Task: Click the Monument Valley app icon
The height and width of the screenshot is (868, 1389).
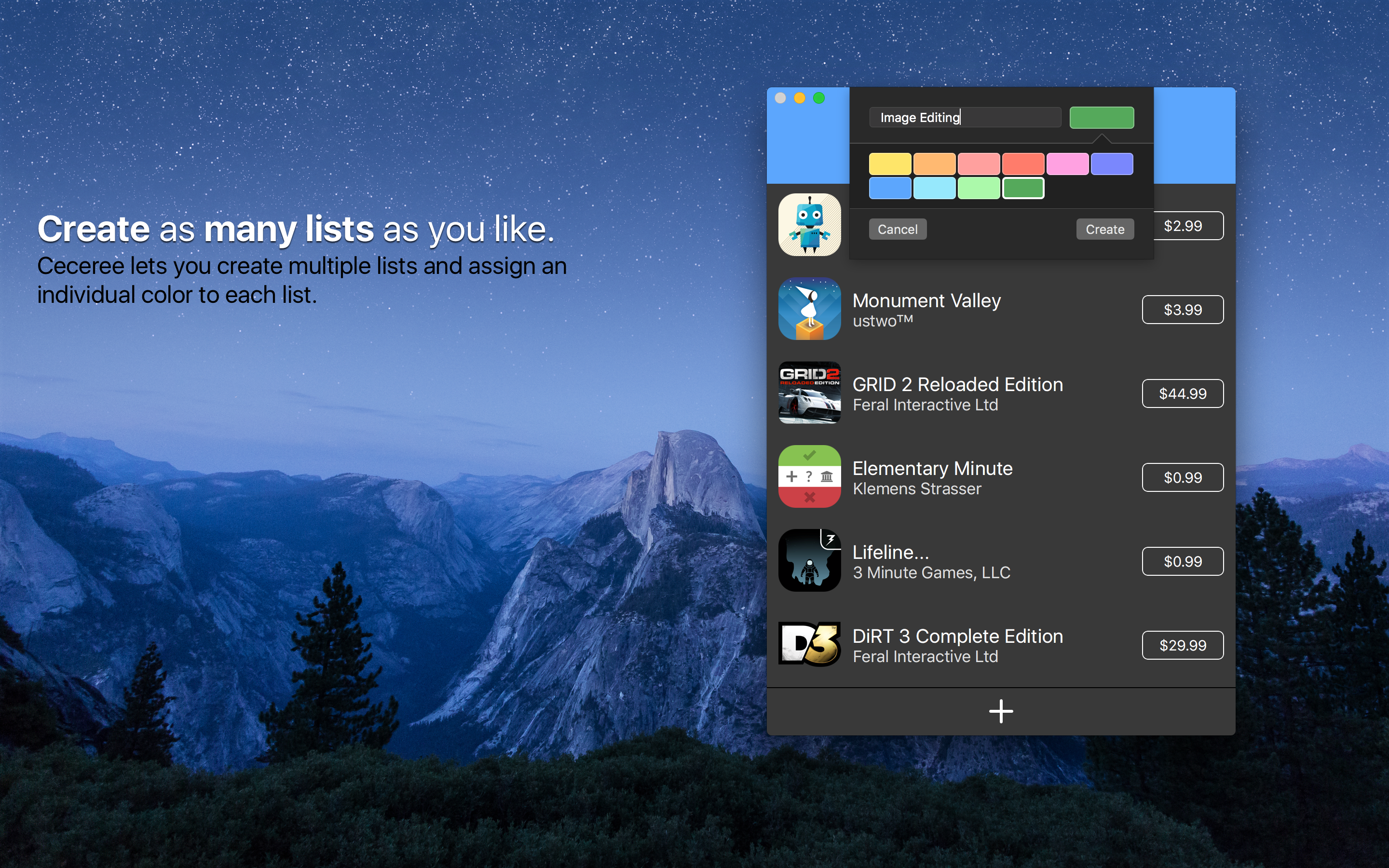Action: point(809,309)
